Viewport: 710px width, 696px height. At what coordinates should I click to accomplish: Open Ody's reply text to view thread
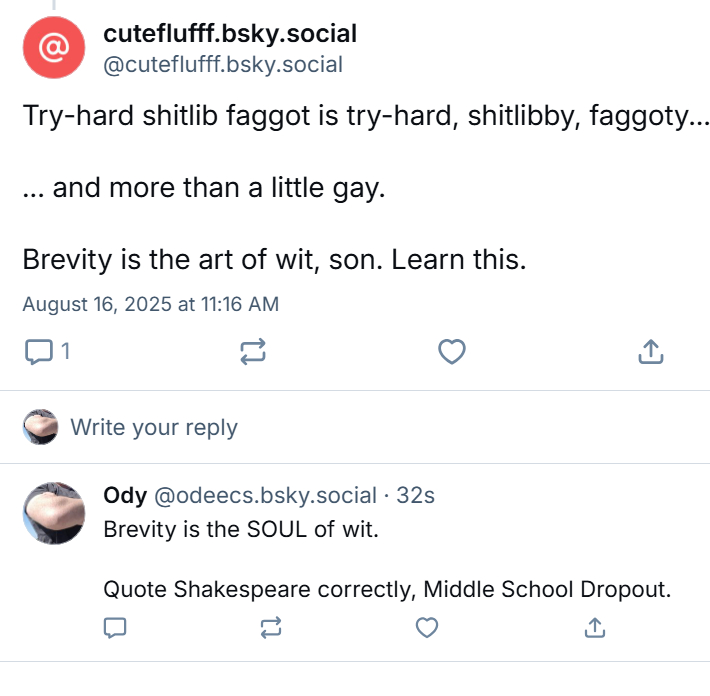(386, 589)
